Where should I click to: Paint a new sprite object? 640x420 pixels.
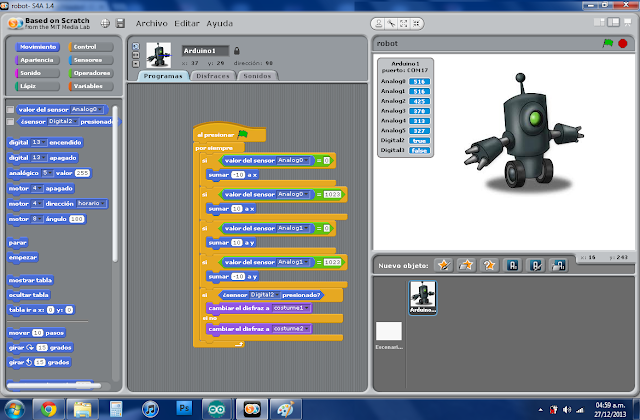point(444,265)
